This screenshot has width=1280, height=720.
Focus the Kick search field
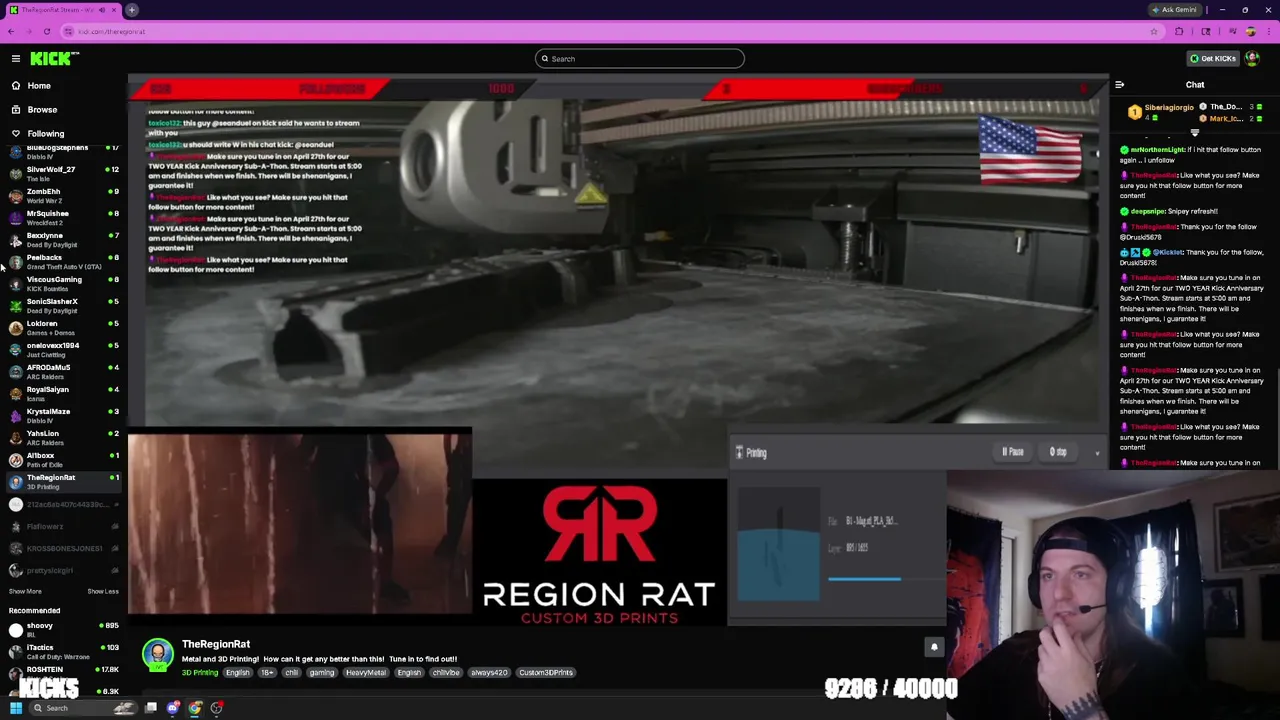(640, 59)
